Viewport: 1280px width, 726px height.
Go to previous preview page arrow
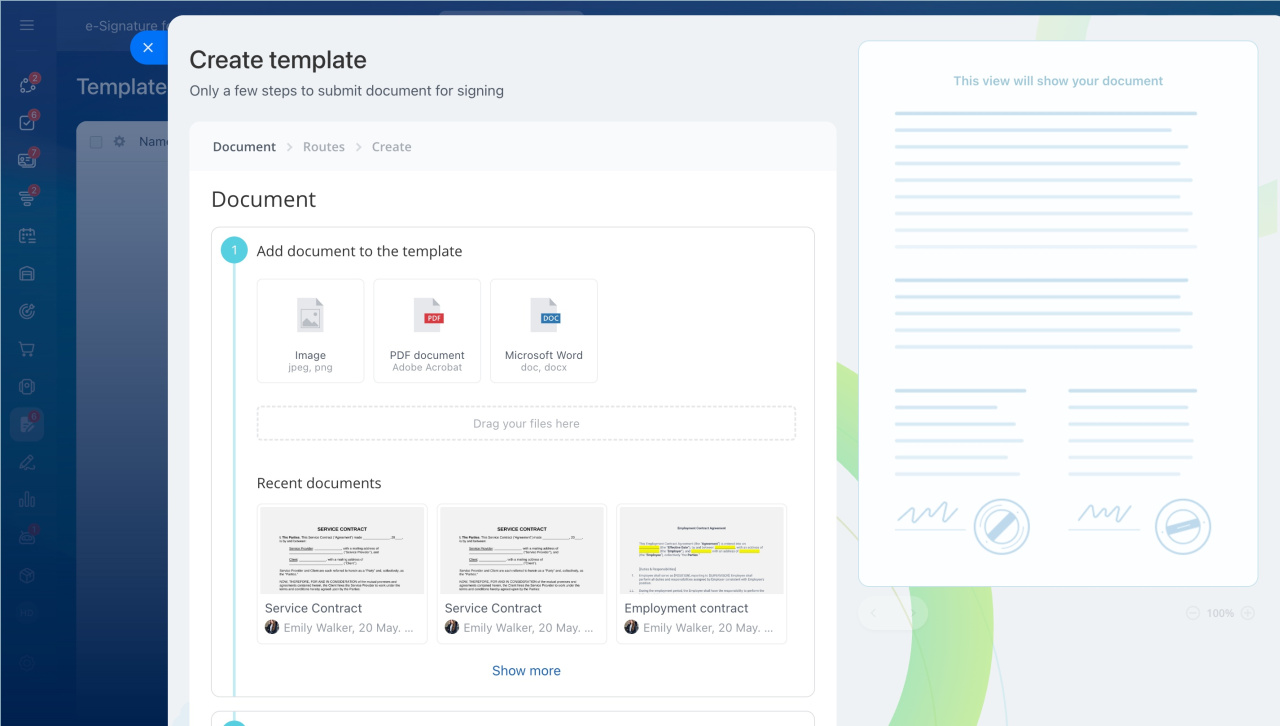point(873,612)
